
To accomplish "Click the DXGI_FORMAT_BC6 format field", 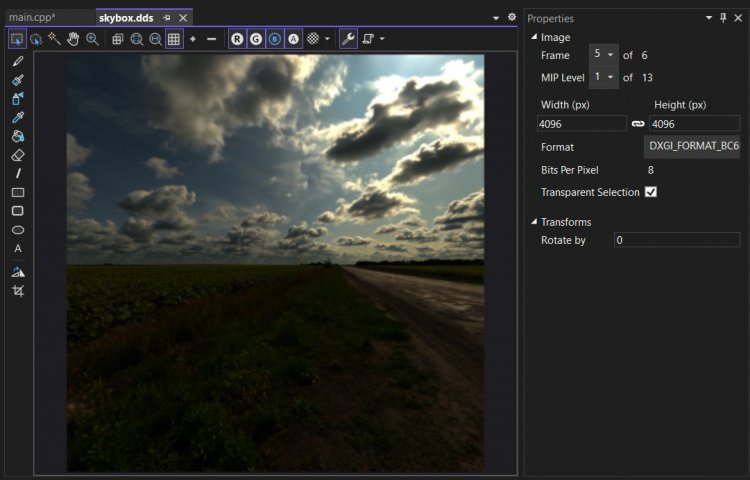I will tap(693, 147).
